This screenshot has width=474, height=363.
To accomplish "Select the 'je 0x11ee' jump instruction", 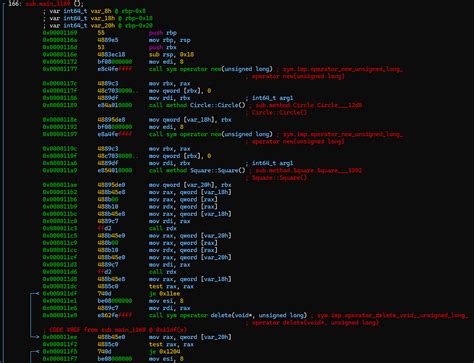I will pos(164,294).
